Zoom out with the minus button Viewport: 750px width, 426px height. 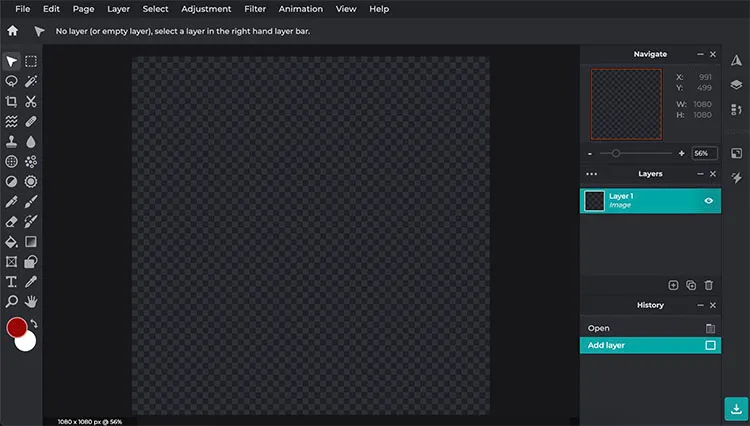click(590, 153)
